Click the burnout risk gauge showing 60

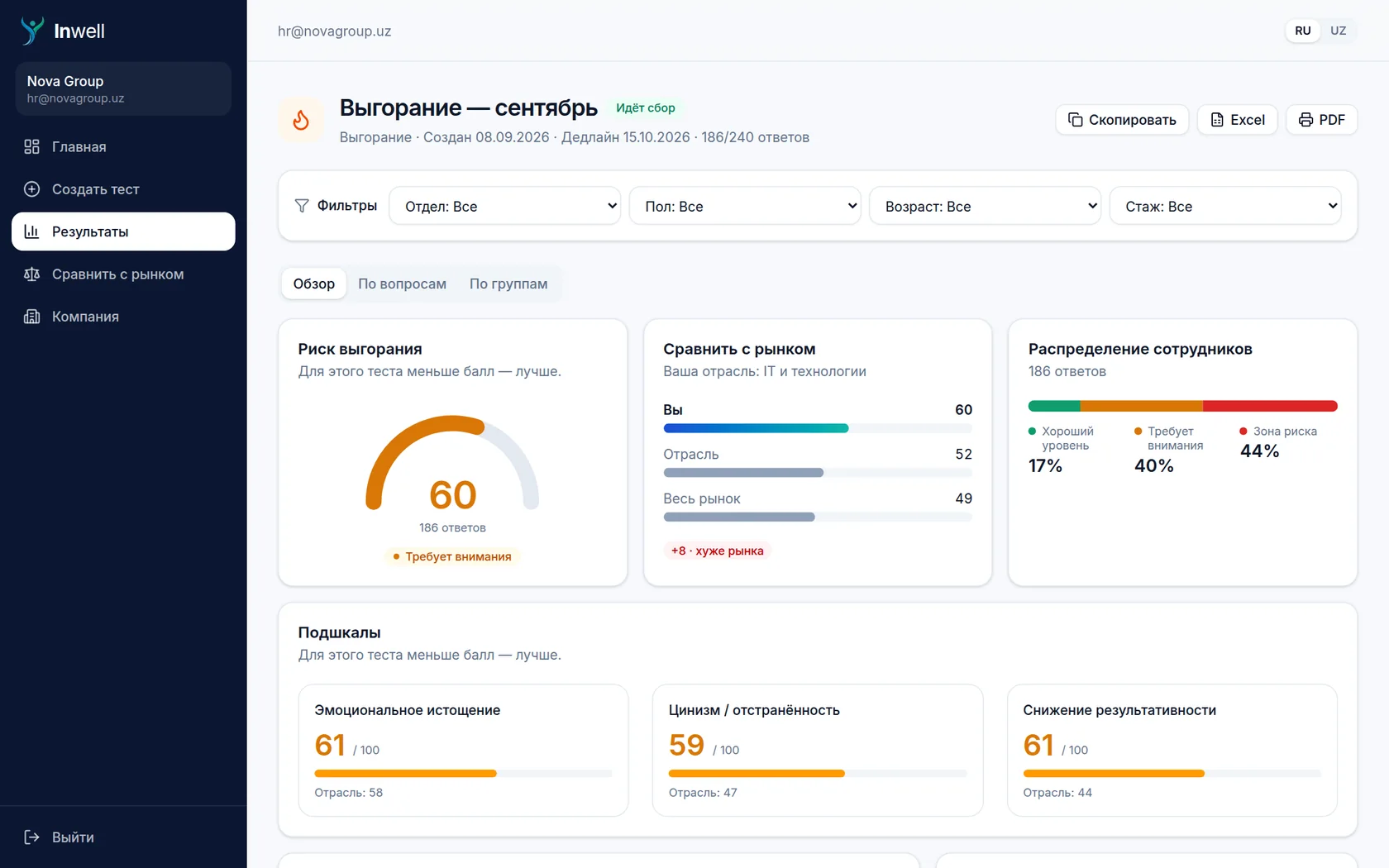452,463
